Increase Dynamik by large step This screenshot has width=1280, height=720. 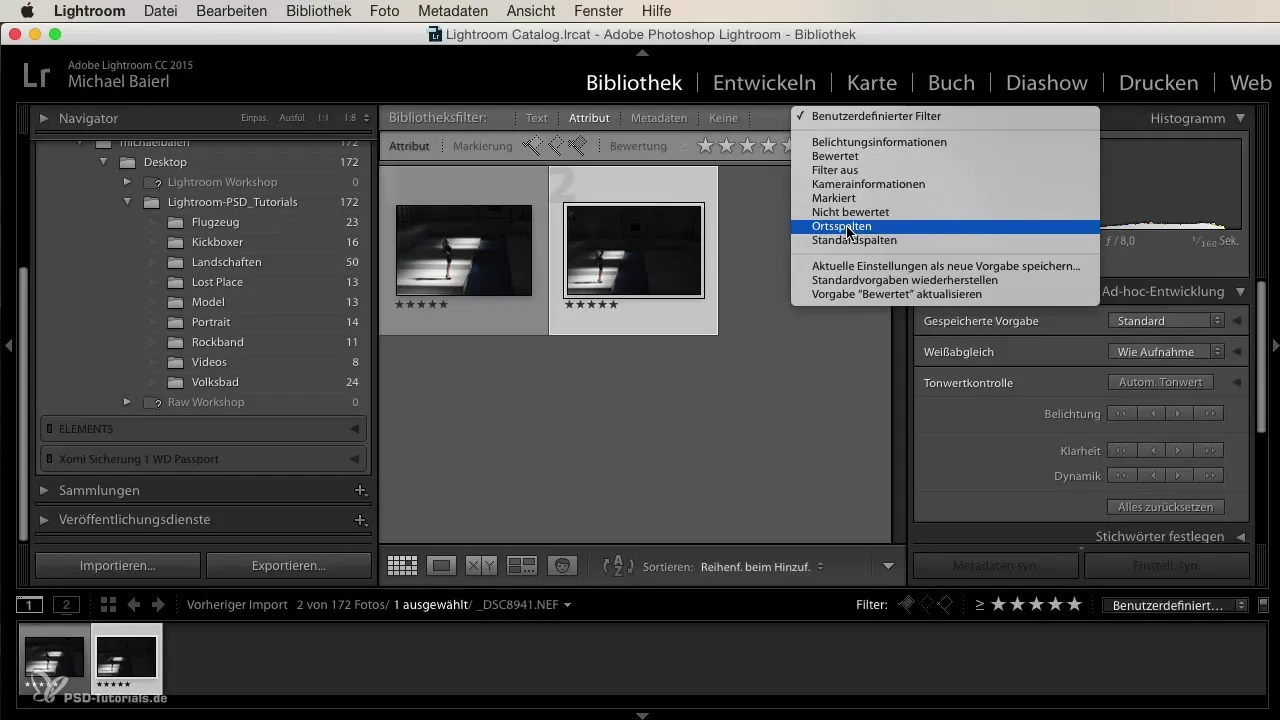[x=1210, y=476]
